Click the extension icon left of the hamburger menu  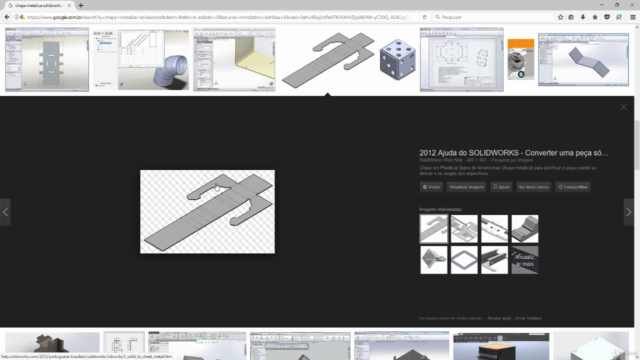click(x=619, y=17)
